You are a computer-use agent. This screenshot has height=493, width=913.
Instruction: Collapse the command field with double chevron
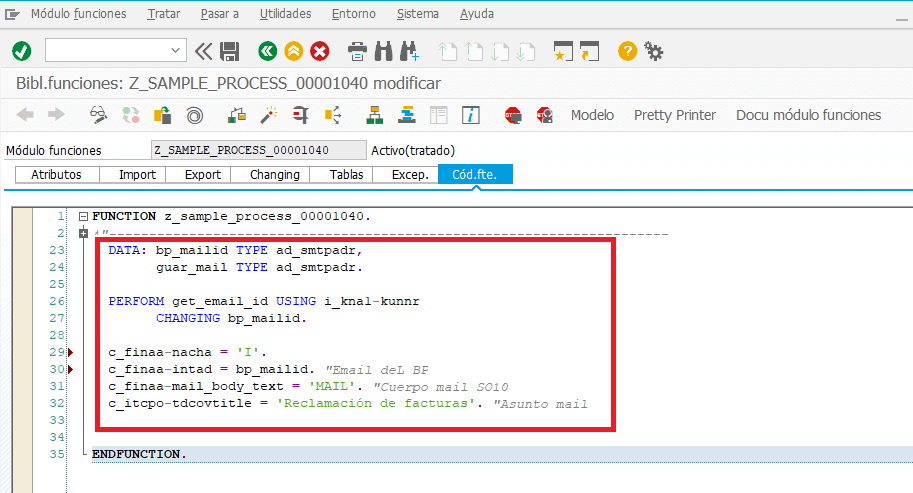point(203,51)
